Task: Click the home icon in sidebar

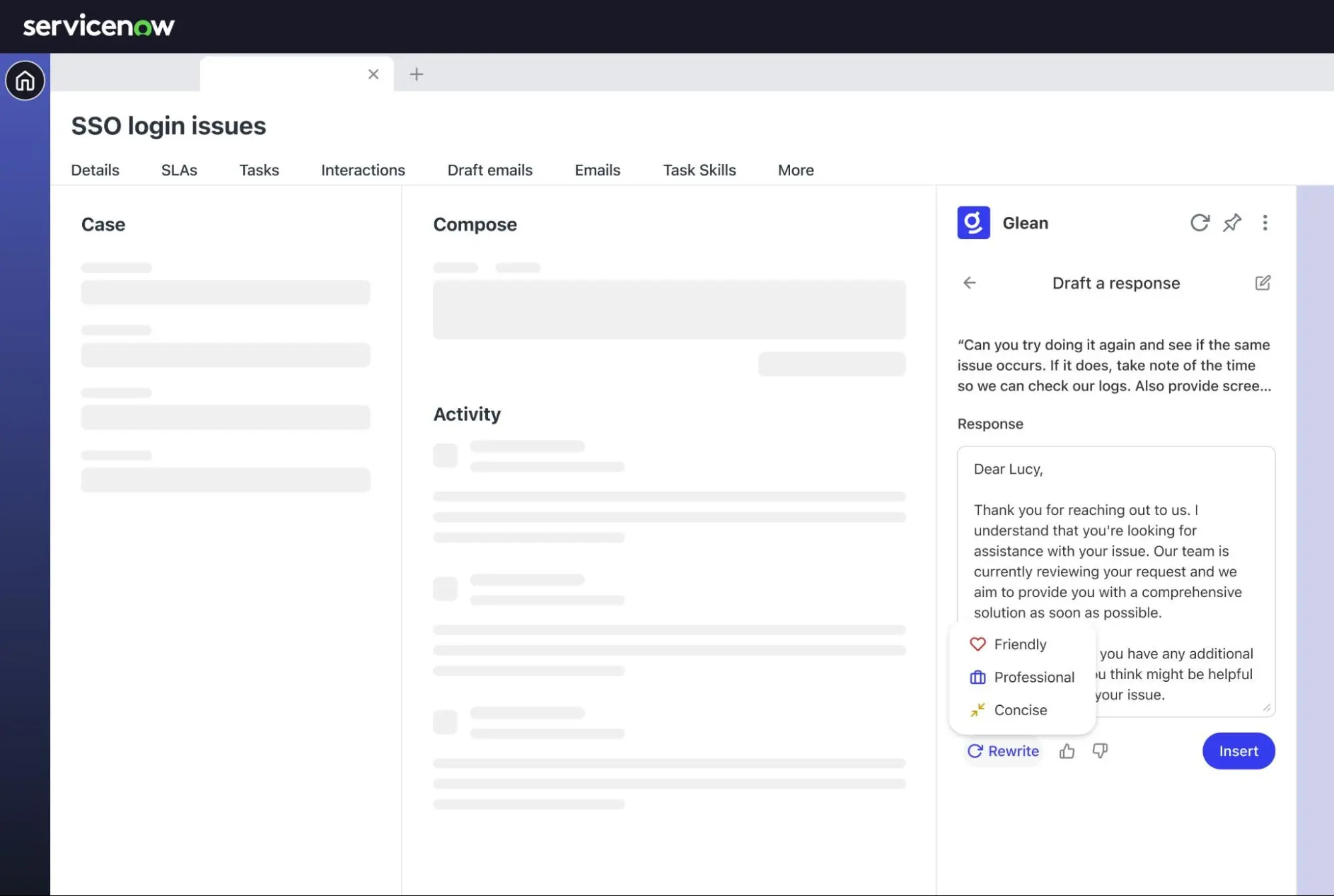Action: 25,81
